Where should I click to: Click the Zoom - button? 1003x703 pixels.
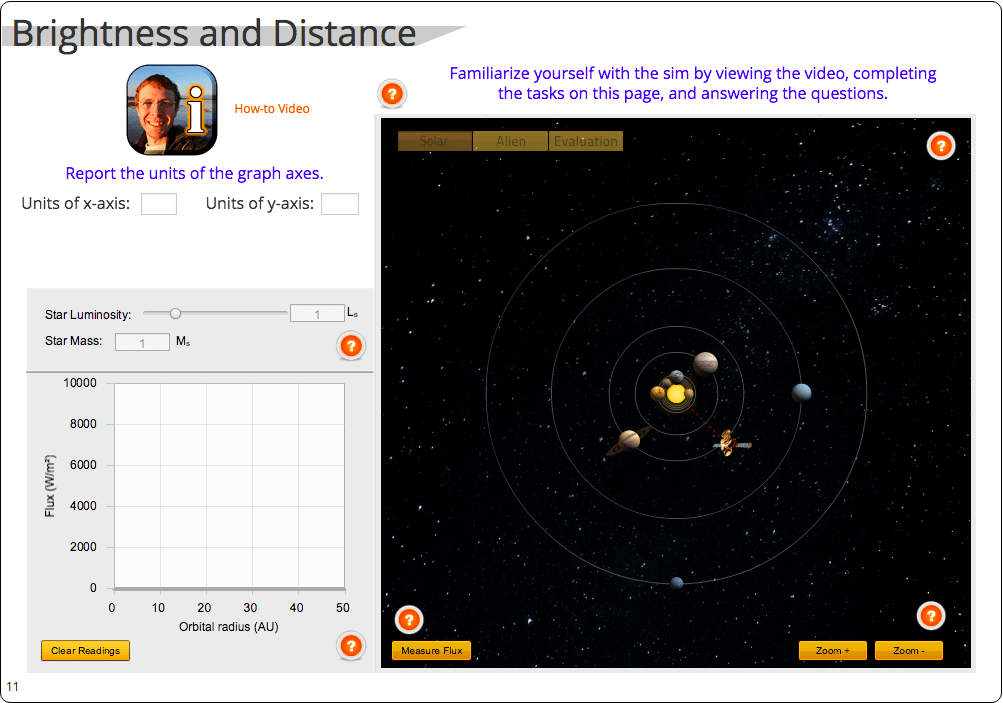(x=908, y=651)
